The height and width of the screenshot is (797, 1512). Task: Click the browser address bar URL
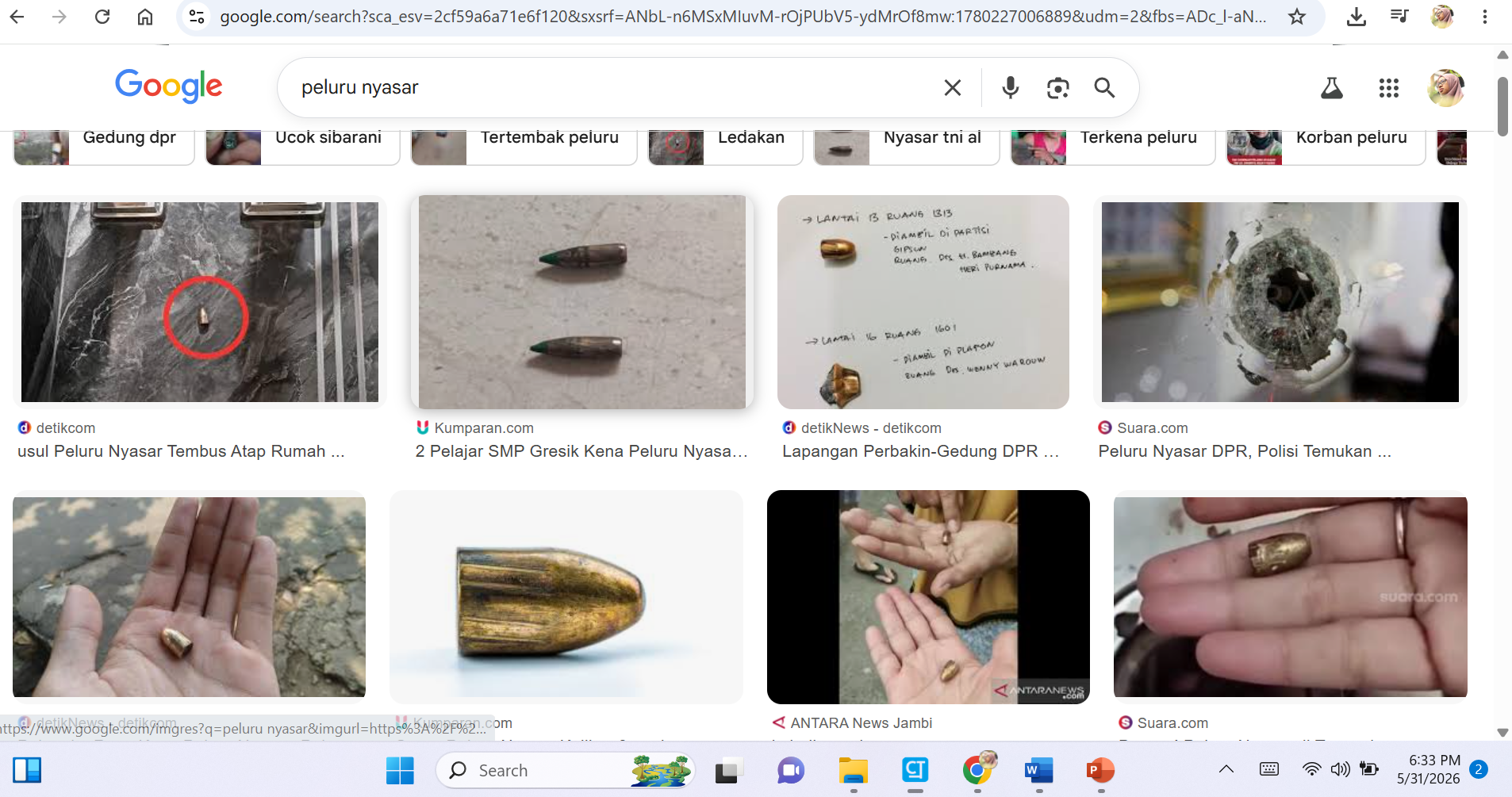tap(743, 17)
